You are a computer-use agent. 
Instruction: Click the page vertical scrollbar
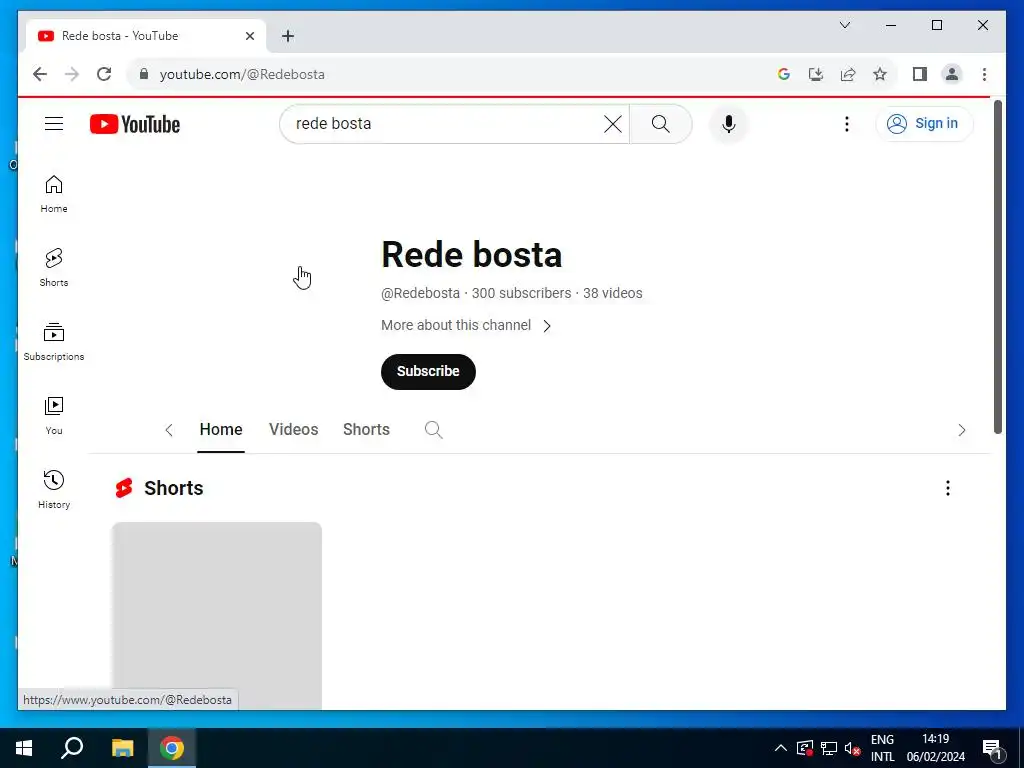[x=997, y=266]
